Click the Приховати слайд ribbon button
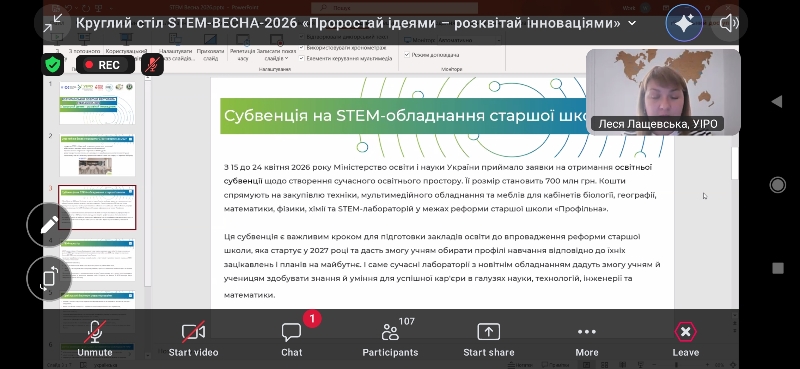Screen dimensions: 800x369 tap(210, 48)
